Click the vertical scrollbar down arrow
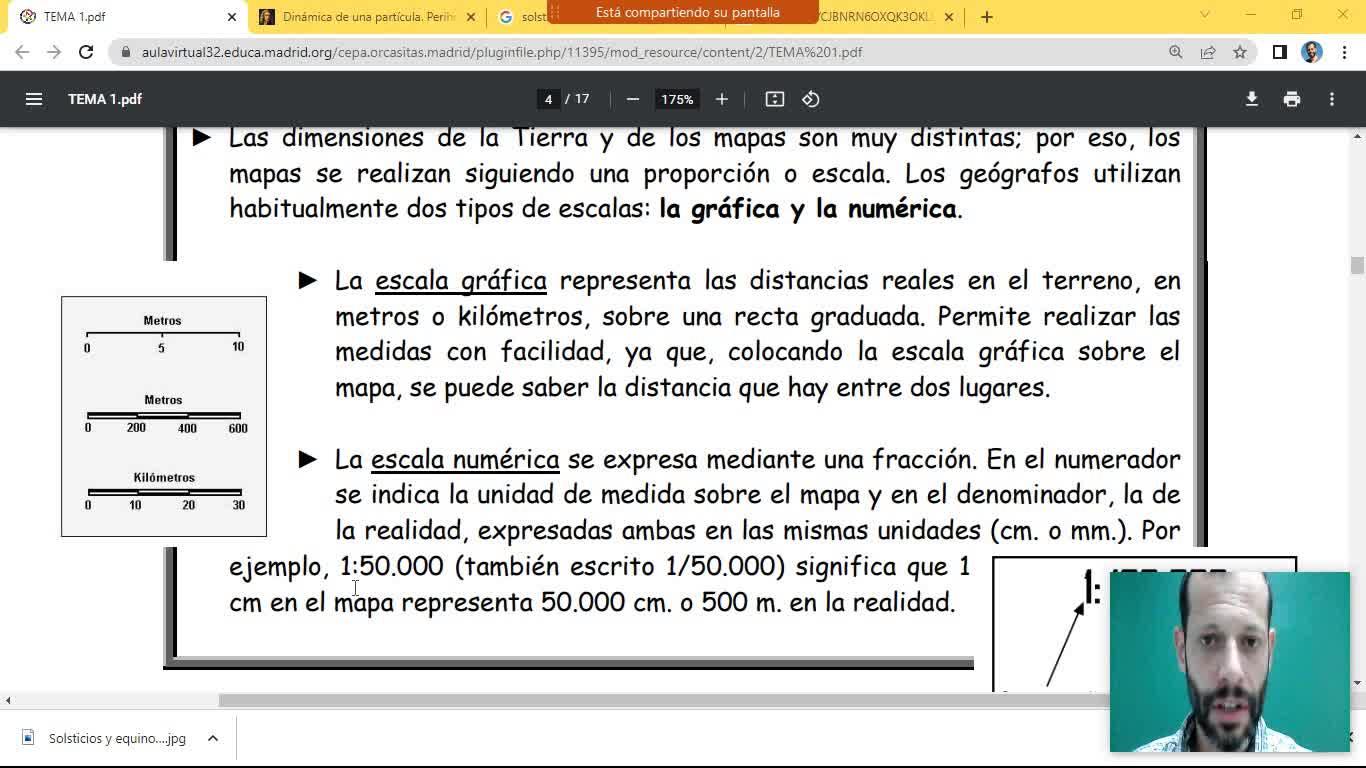 point(1357,683)
